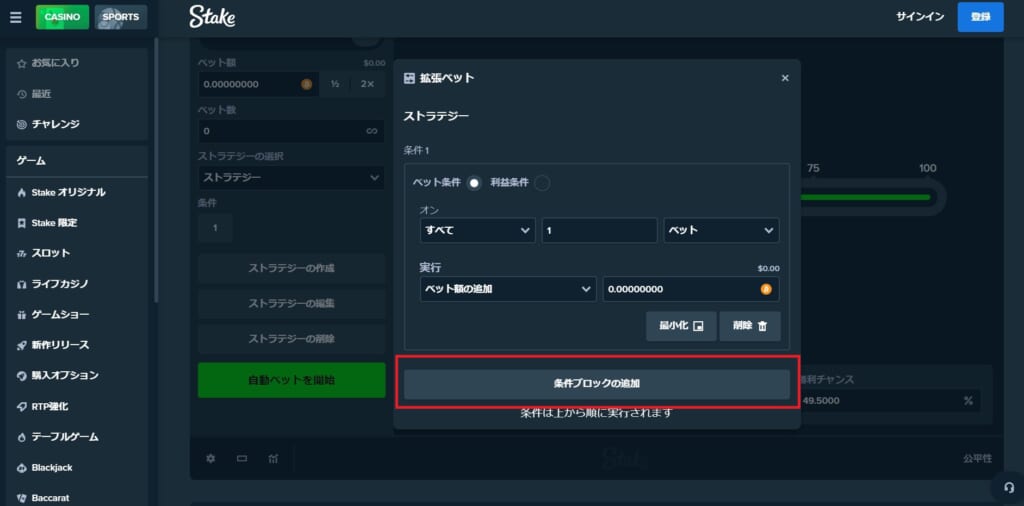
Task: Click 条件ブロックの追加 button
Action: (597, 384)
